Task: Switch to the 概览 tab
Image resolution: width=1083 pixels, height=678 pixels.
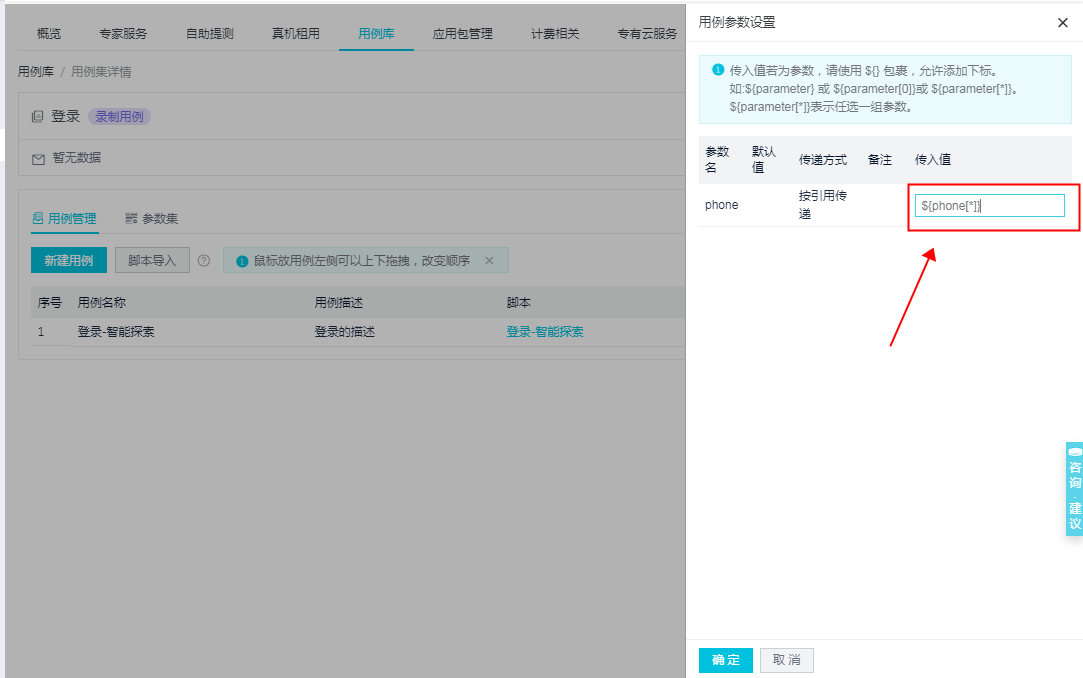Action: 48,33
